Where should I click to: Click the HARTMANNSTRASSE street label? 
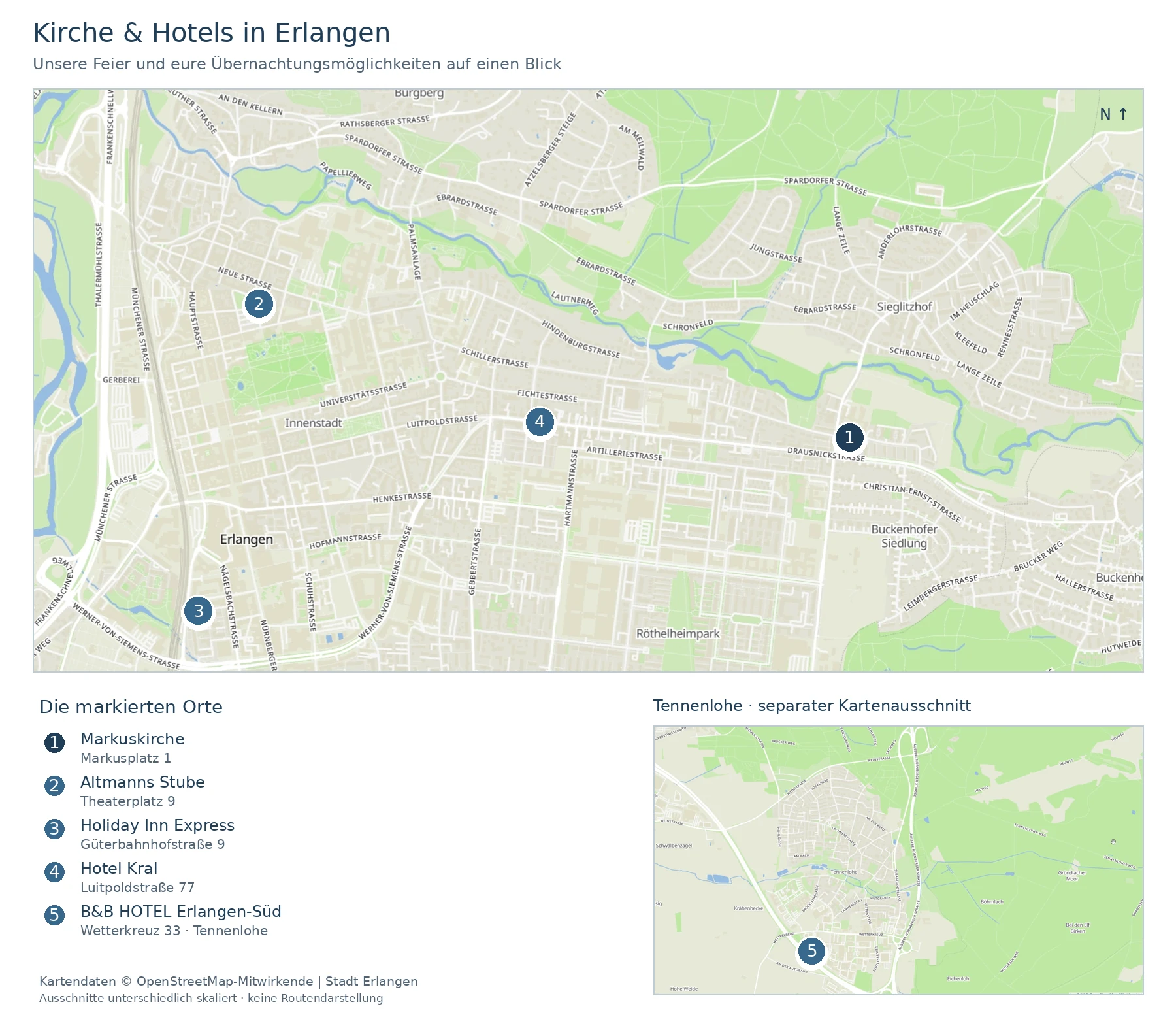pyautogui.click(x=571, y=488)
